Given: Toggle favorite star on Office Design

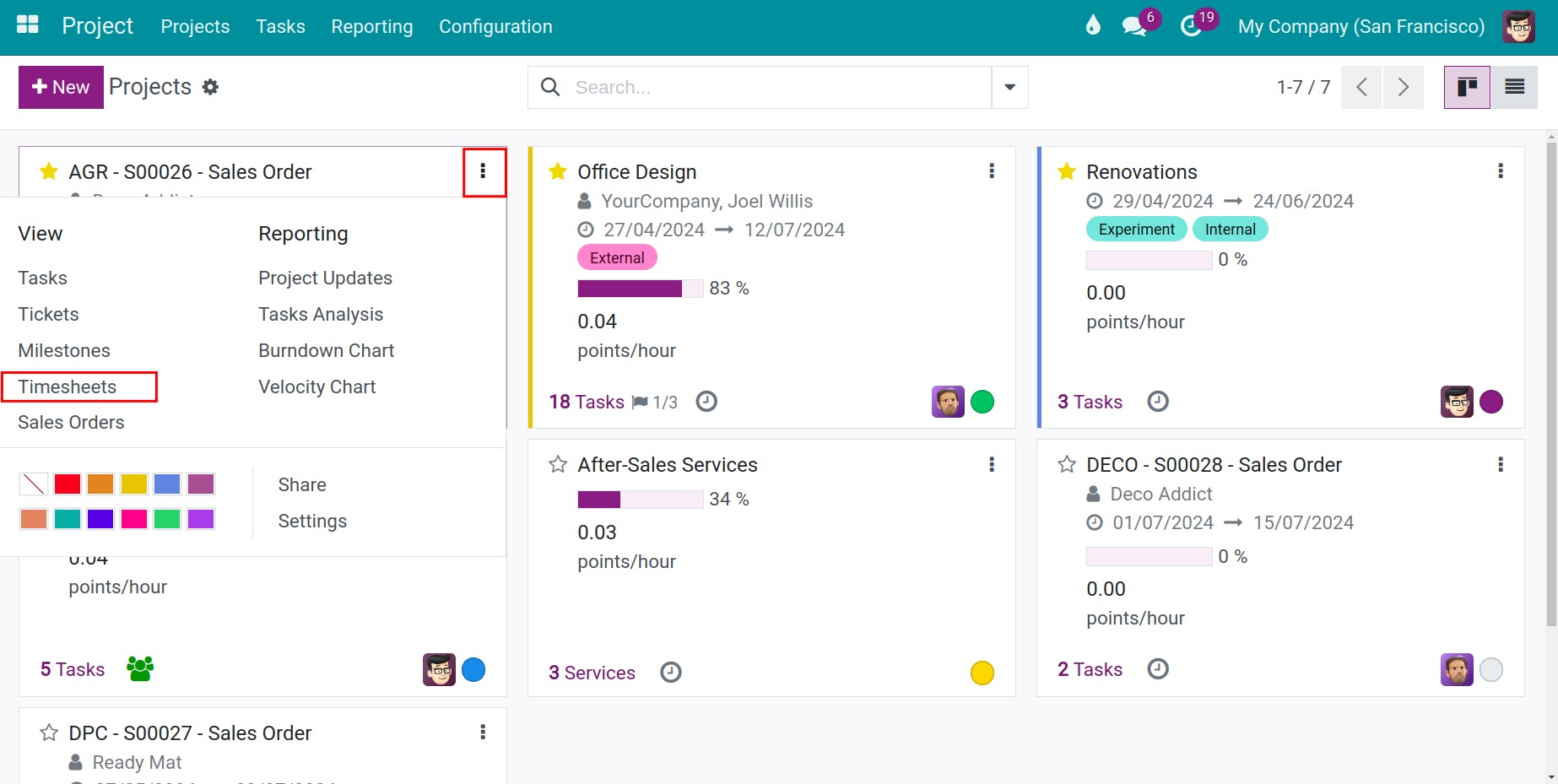Looking at the screenshot, I should (558, 172).
